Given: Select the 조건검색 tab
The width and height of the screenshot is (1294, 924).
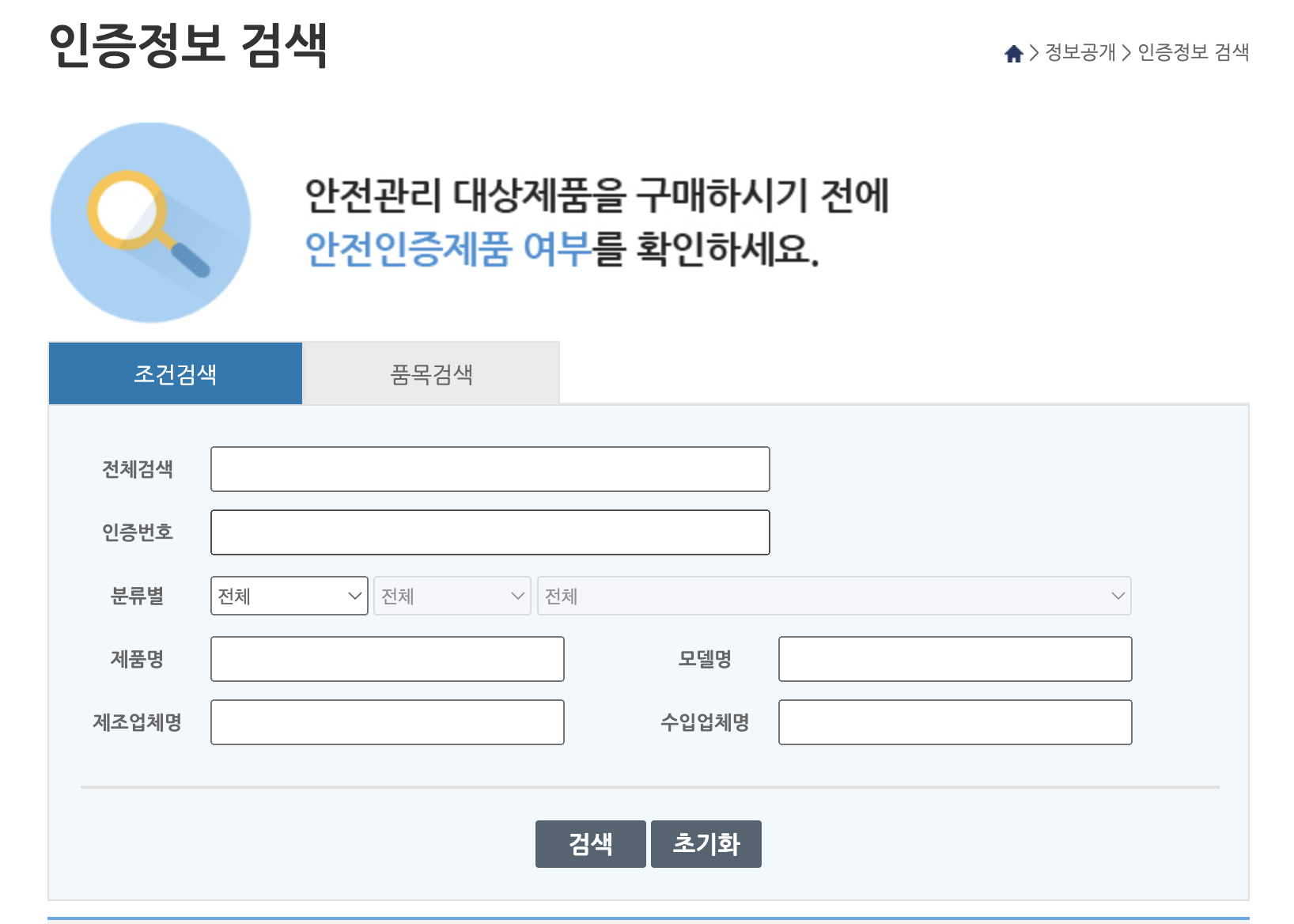Looking at the screenshot, I should coord(175,373).
